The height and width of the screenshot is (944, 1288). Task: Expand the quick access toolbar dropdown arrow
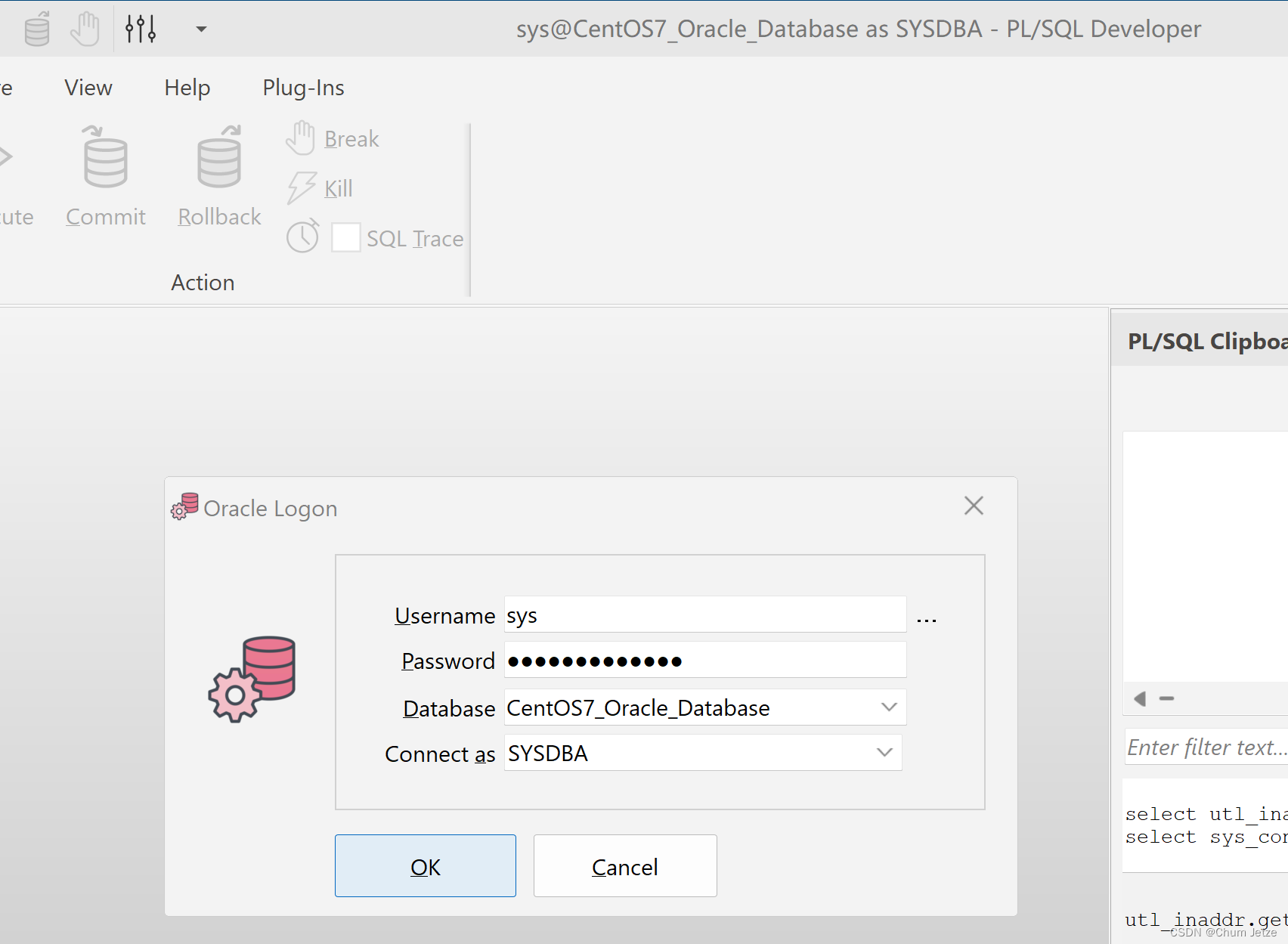pyautogui.click(x=201, y=29)
